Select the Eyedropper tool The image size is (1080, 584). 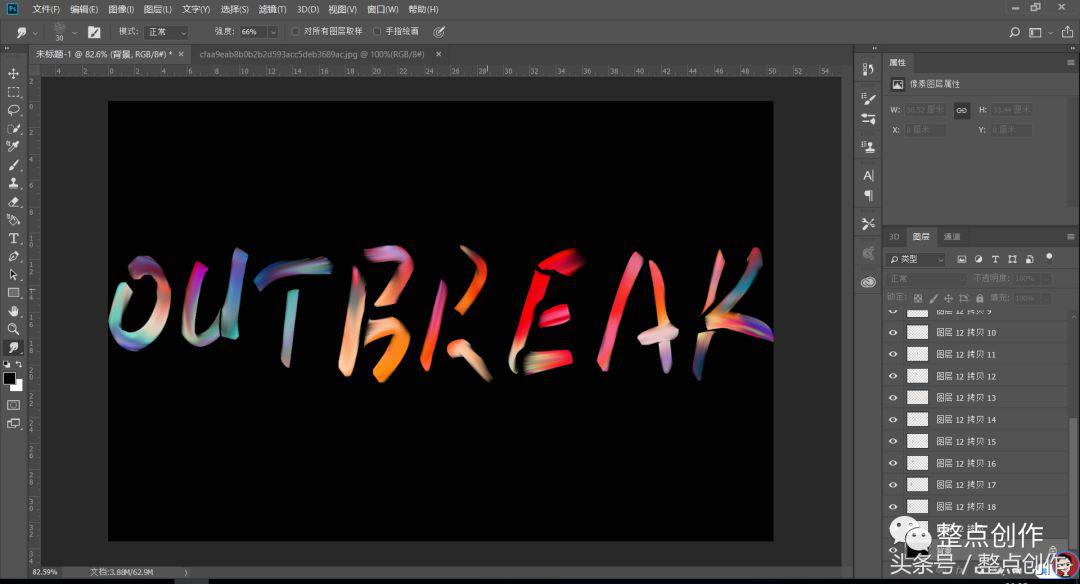pyautogui.click(x=13, y=147)
